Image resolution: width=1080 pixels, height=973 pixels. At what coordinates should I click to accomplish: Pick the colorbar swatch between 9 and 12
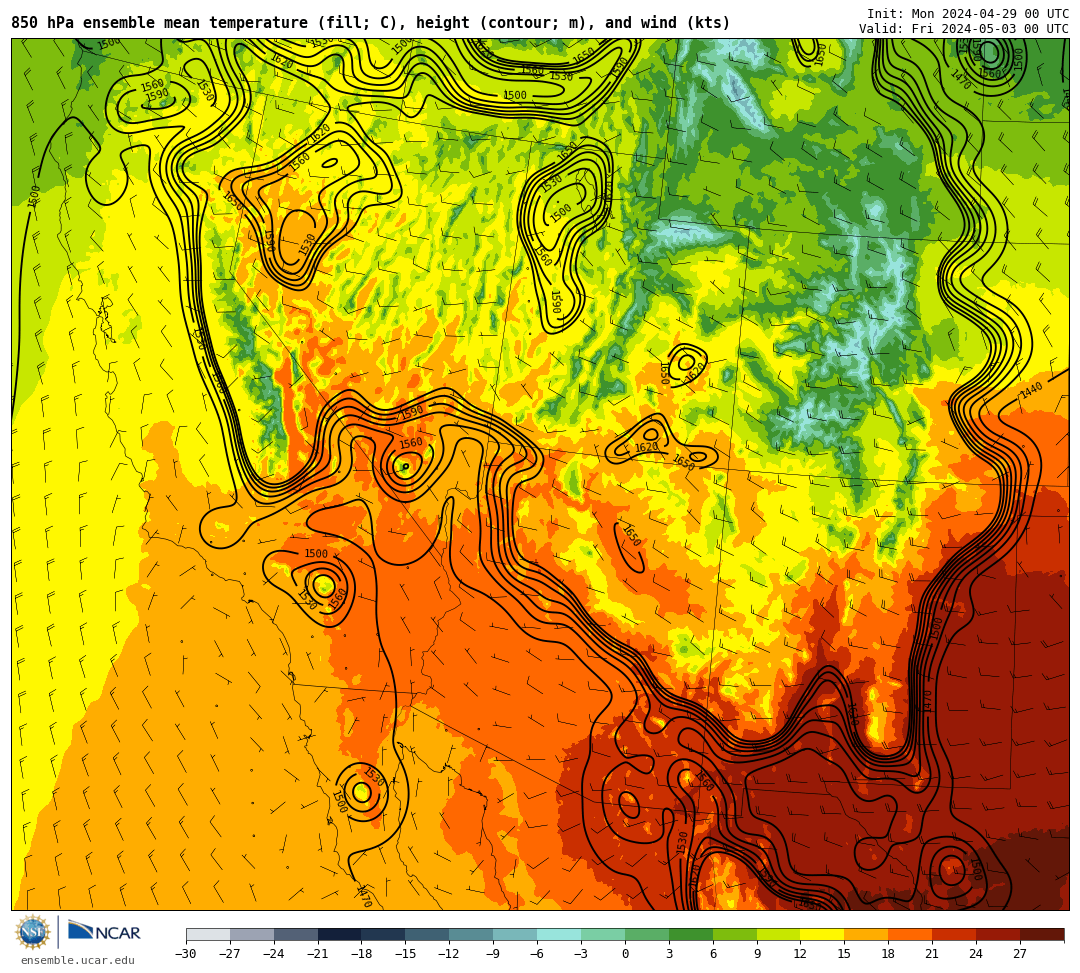click(778, 934)
